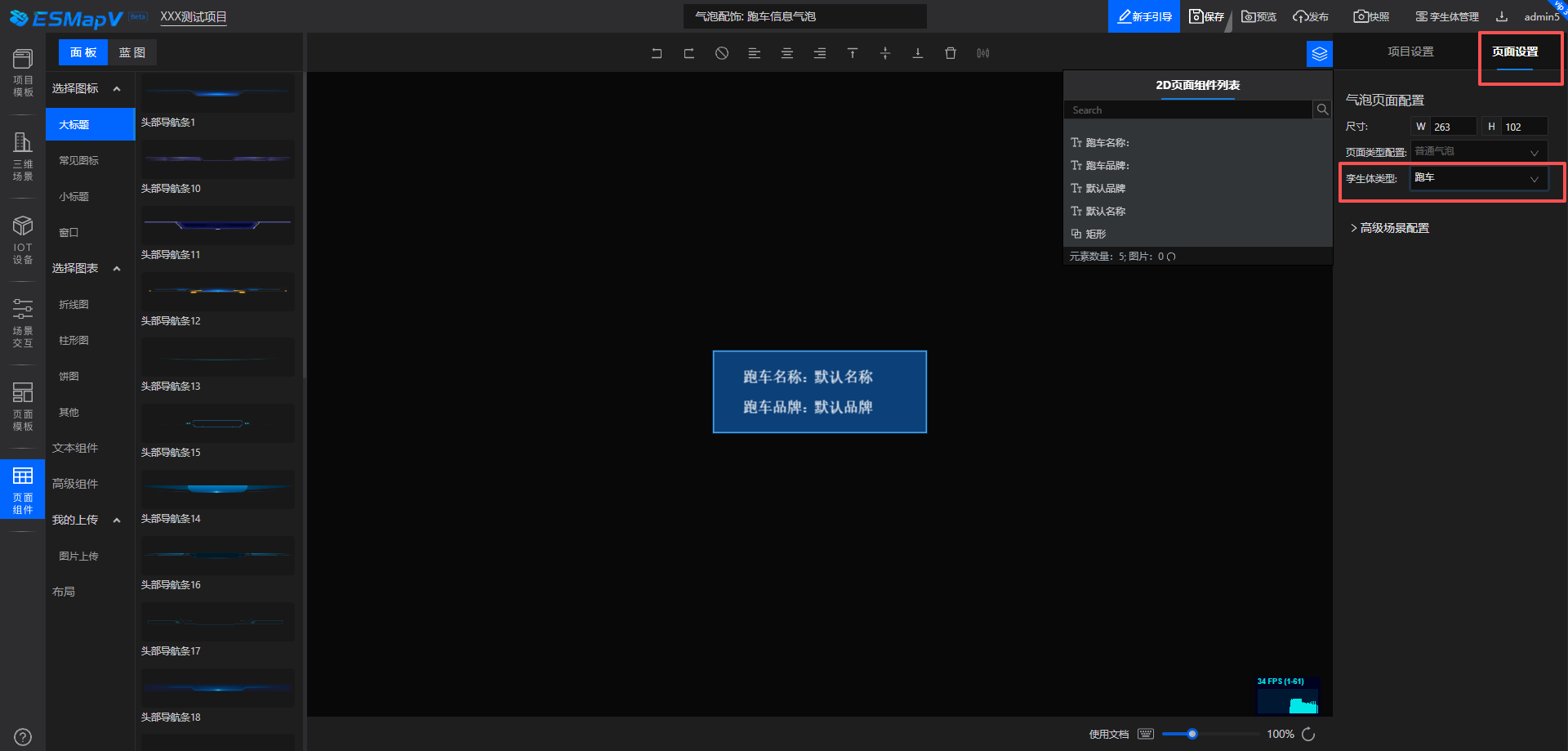Screen dimensions: 1568x751
Task: Open the 场景交互 sidebar section
Action: (x=23, y=324)
